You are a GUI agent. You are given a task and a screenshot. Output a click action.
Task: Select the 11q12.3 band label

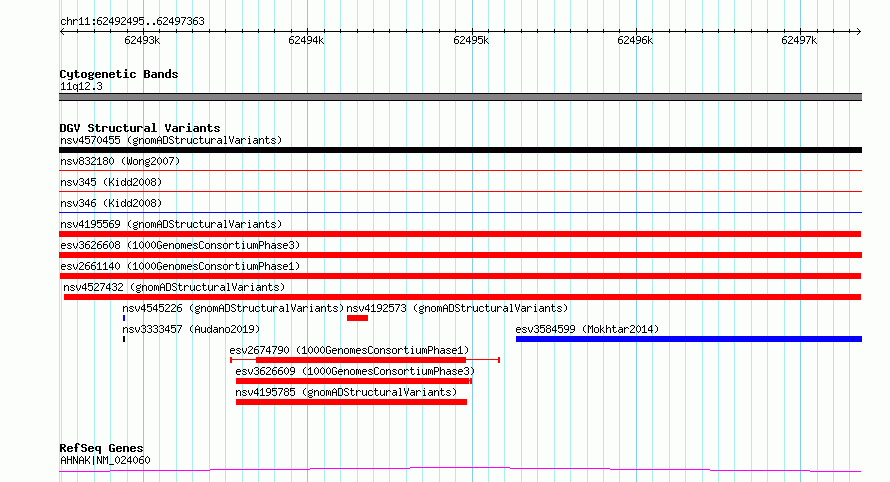(x=81, y=86)
